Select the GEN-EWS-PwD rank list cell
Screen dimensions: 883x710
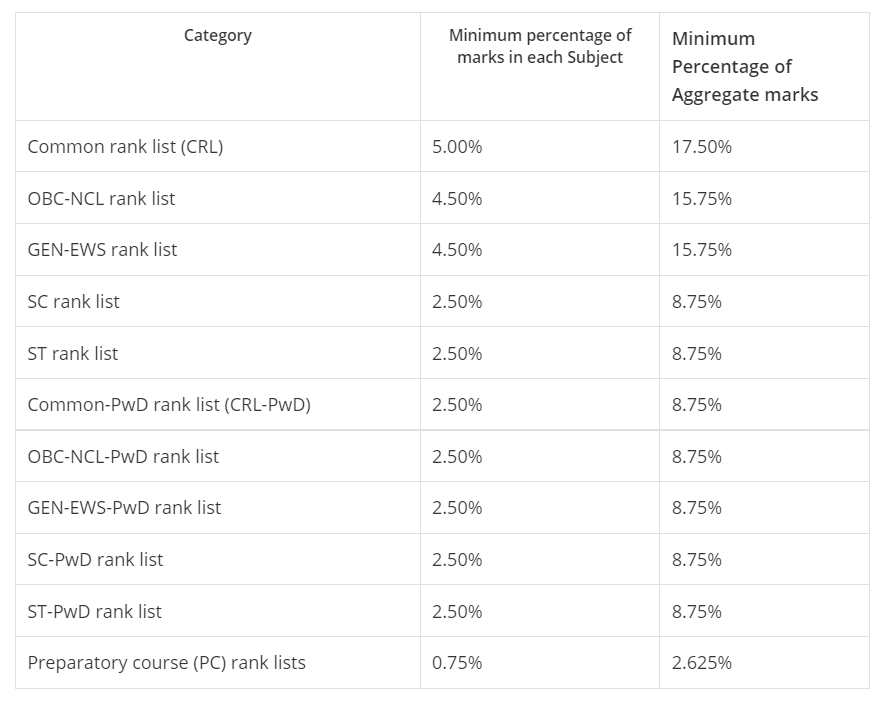point(124,508)
